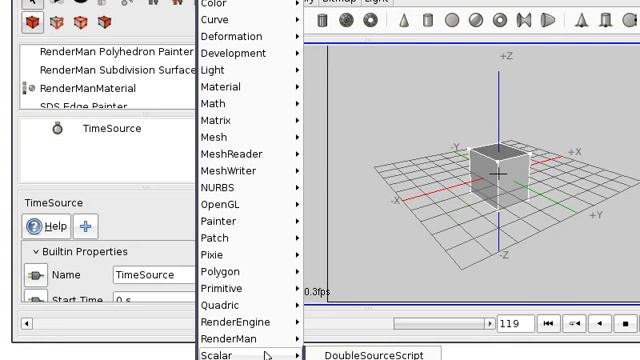
Task: Click the timeline slider bar
Action: tap(439, 324)
